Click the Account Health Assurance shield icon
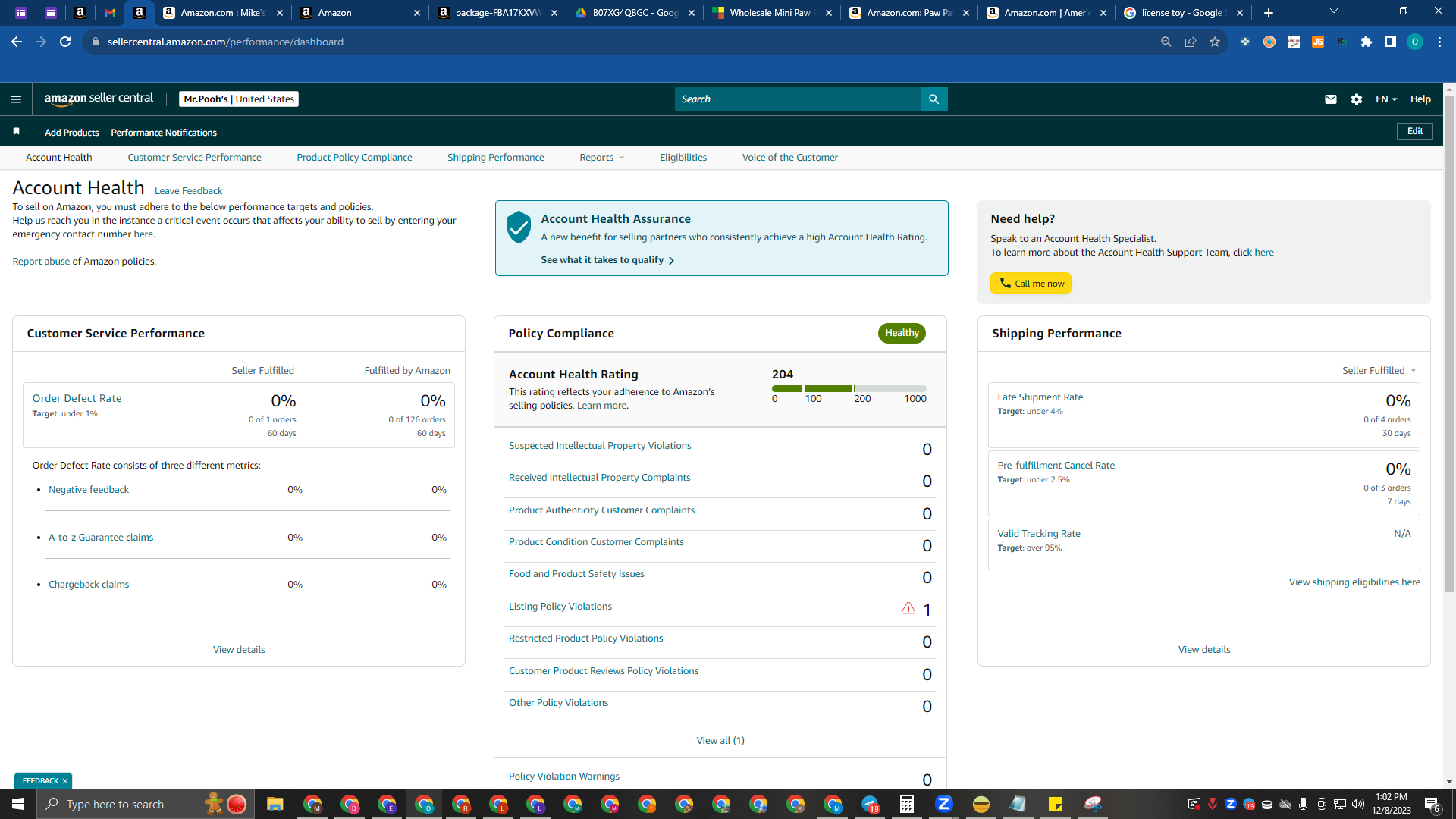 point(519,227)
